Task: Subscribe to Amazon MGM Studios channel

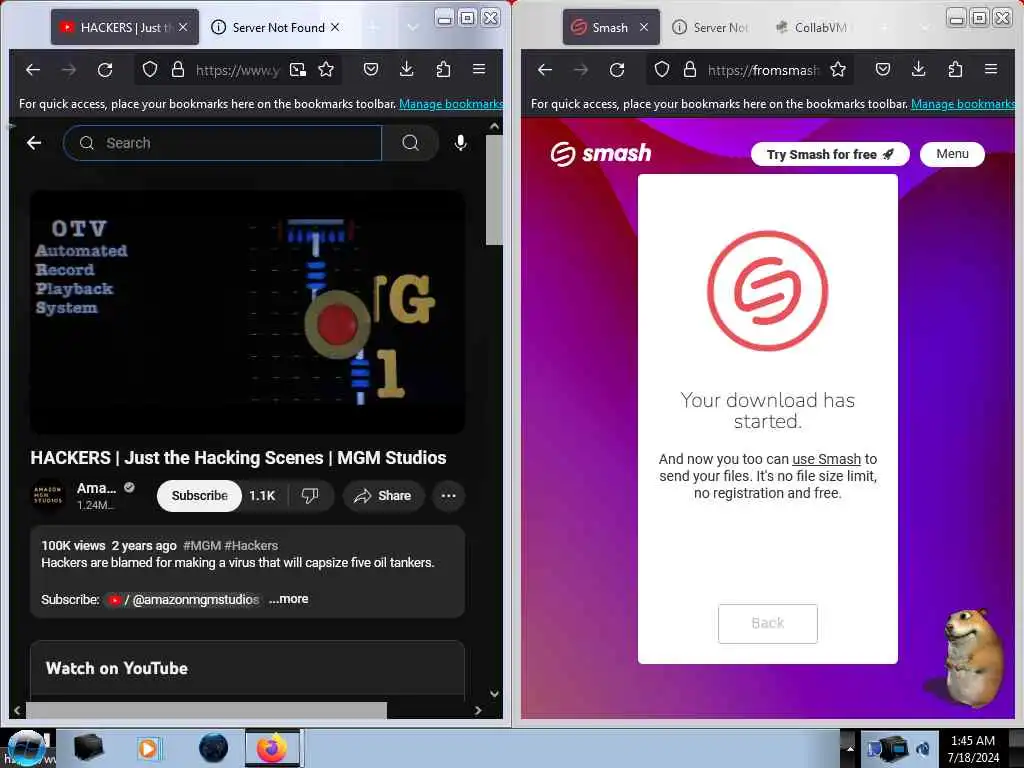Action: pos(199,496)
